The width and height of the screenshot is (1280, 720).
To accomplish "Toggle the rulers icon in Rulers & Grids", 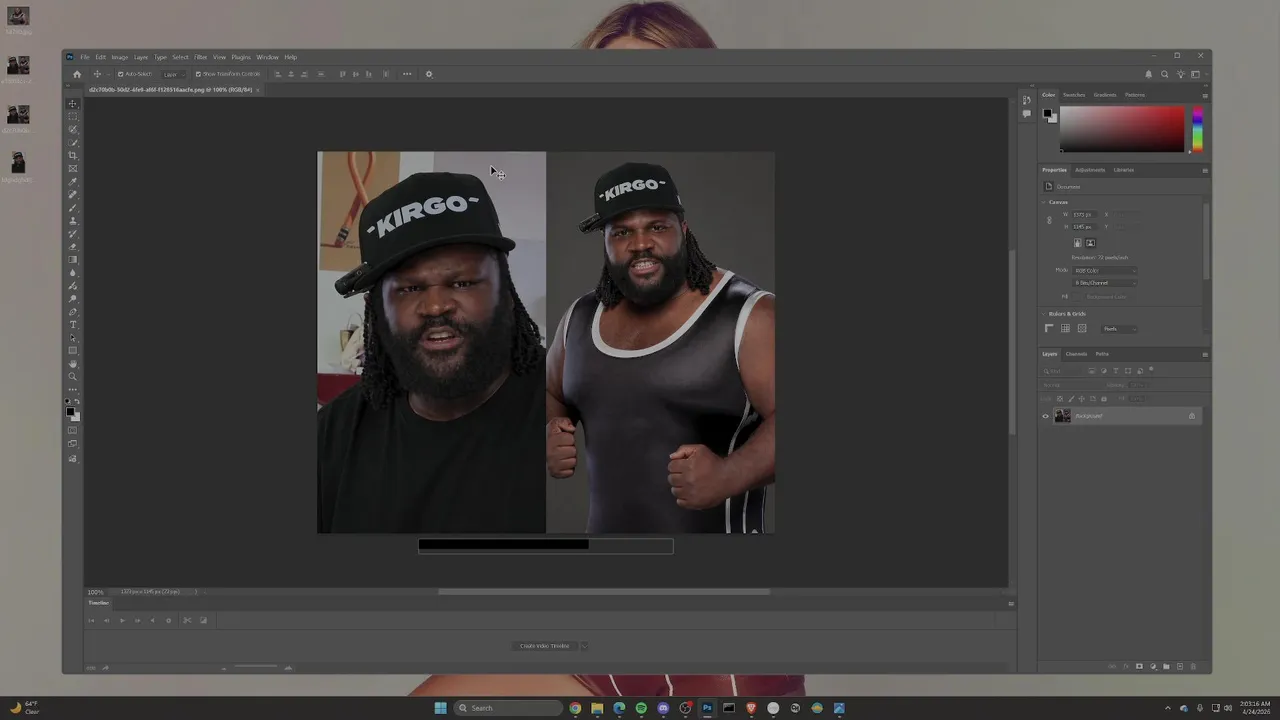I will (1049, 328).
